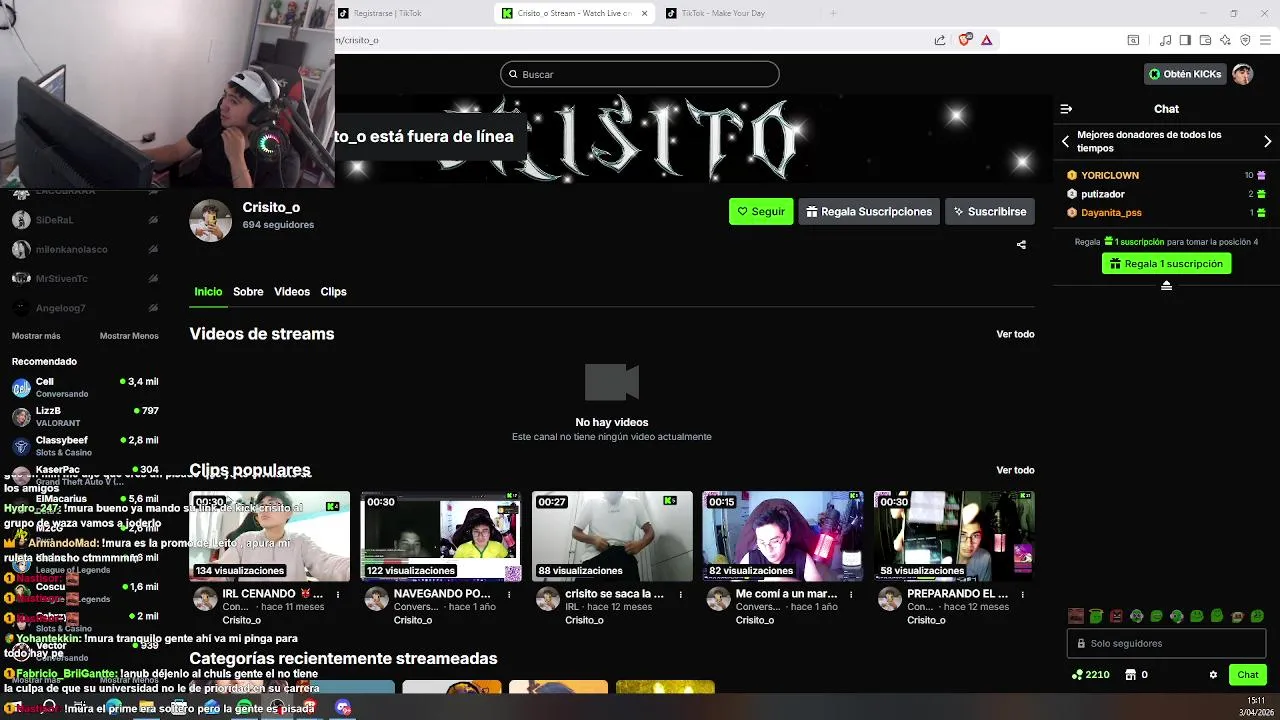Viewport: 1280px width, 720px height.
Task: Play the IRL CENANDO clip thumbnail
Action: 269,536
